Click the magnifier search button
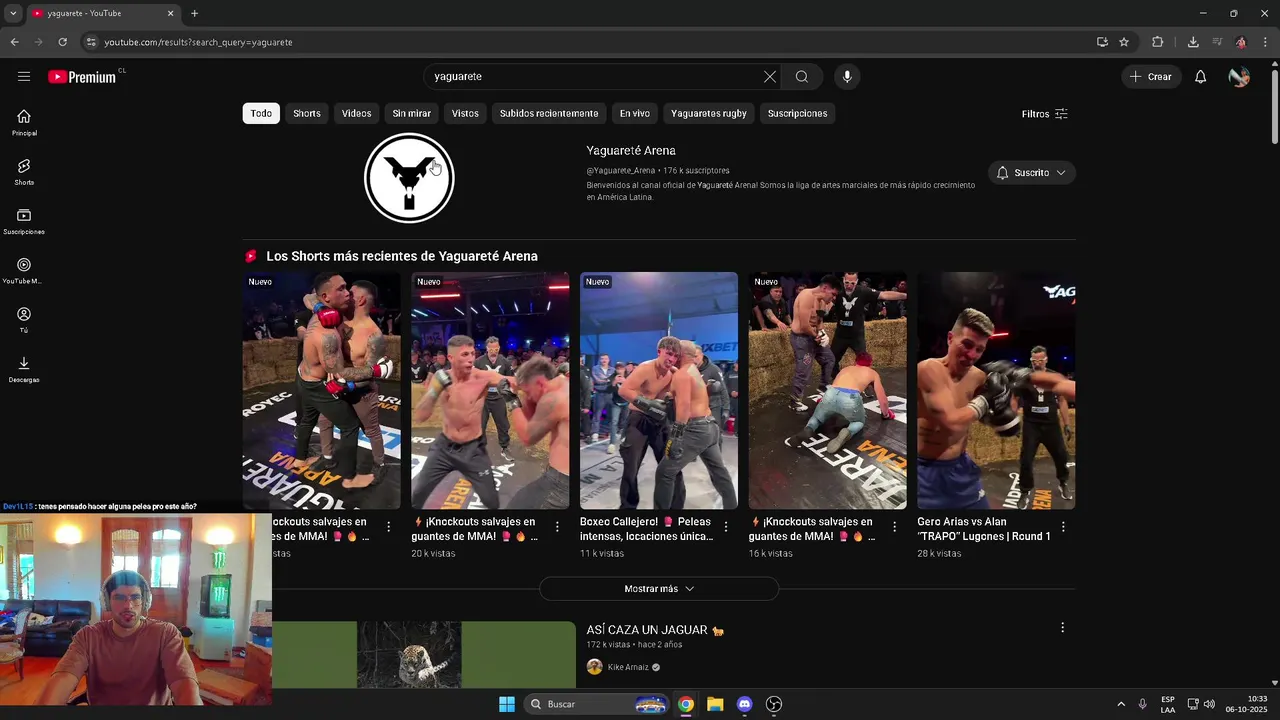 [x=802, y=76]
